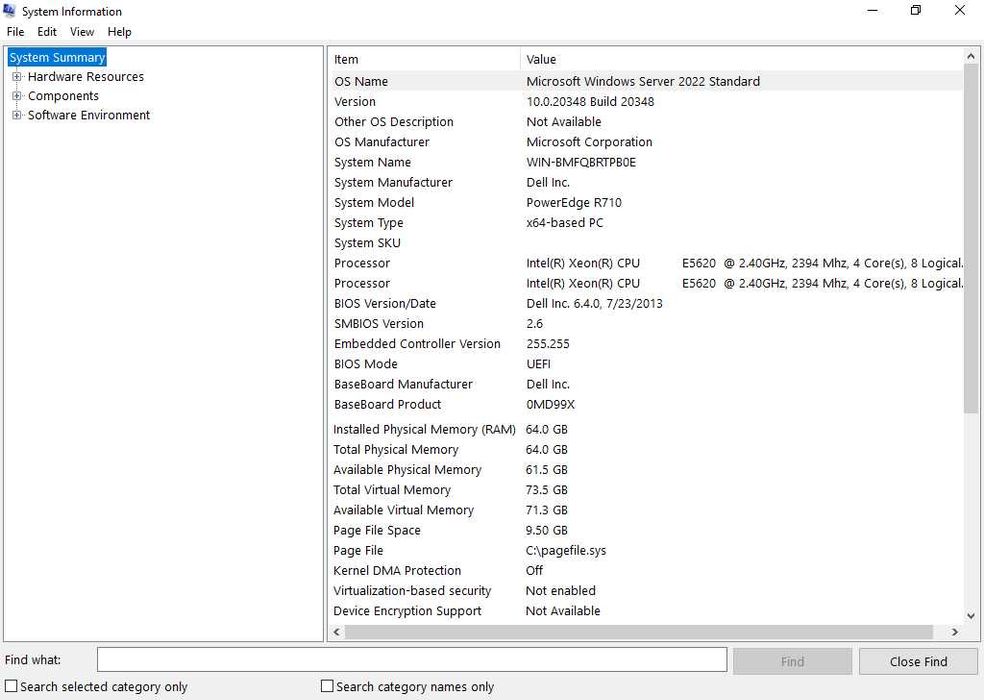Click the vertical scrollbar thumb
This screenshot has height=700, width=984.
(x=971, y=239)
